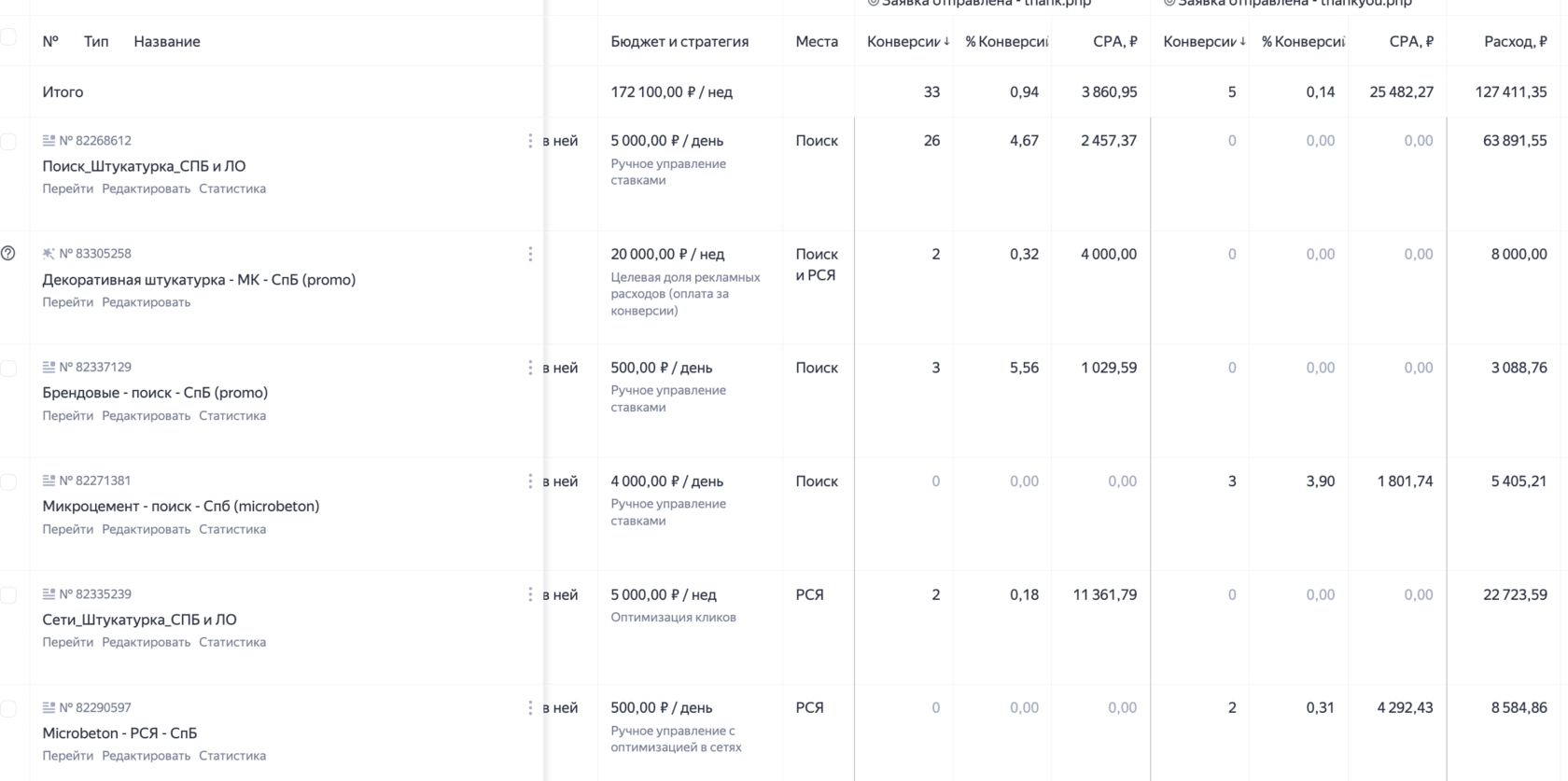Click the Бюджет и стратегия column header
1568x781 pixels.
click(679, 41)
